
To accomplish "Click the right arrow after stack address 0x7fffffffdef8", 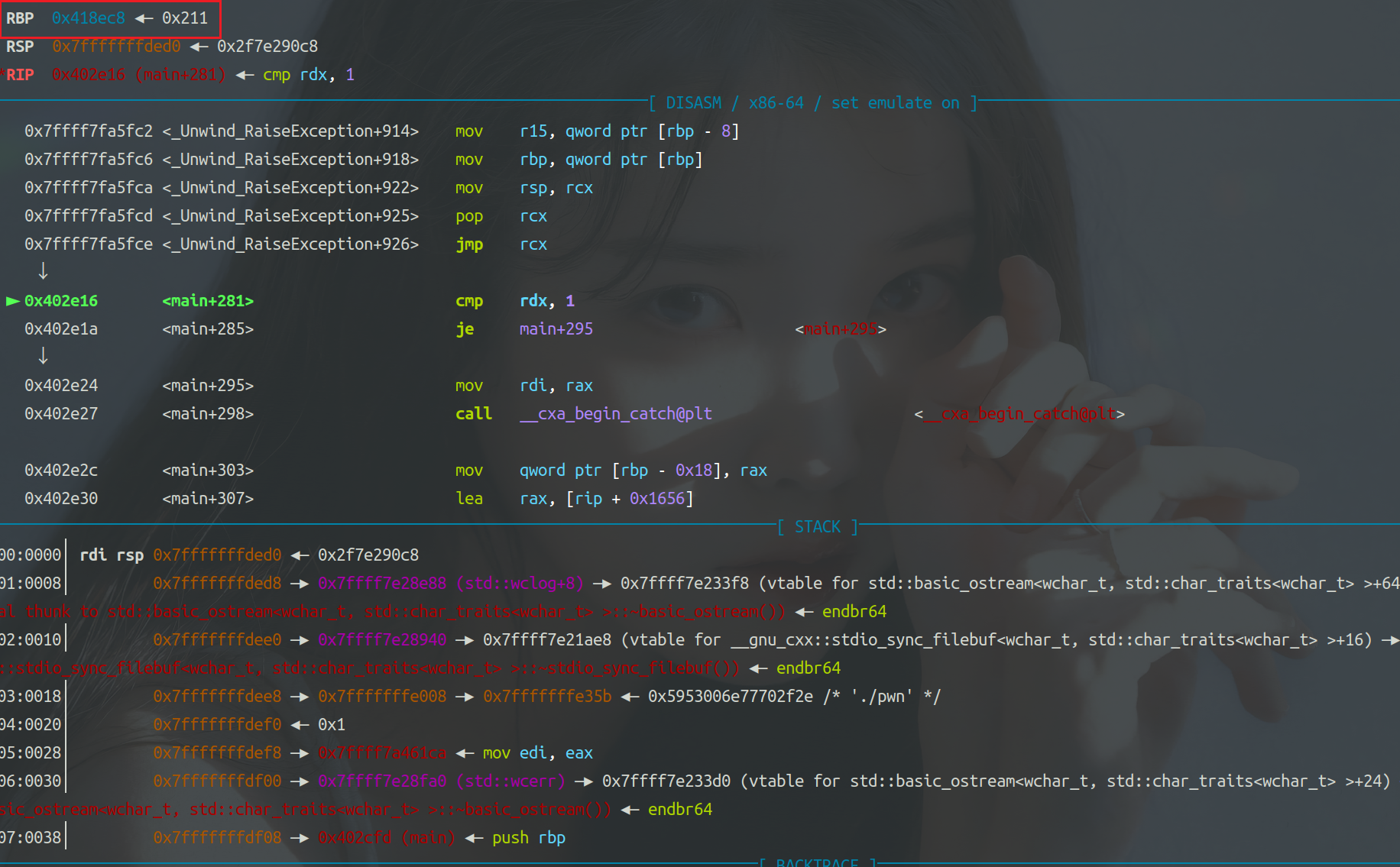I will click(300, 753).
